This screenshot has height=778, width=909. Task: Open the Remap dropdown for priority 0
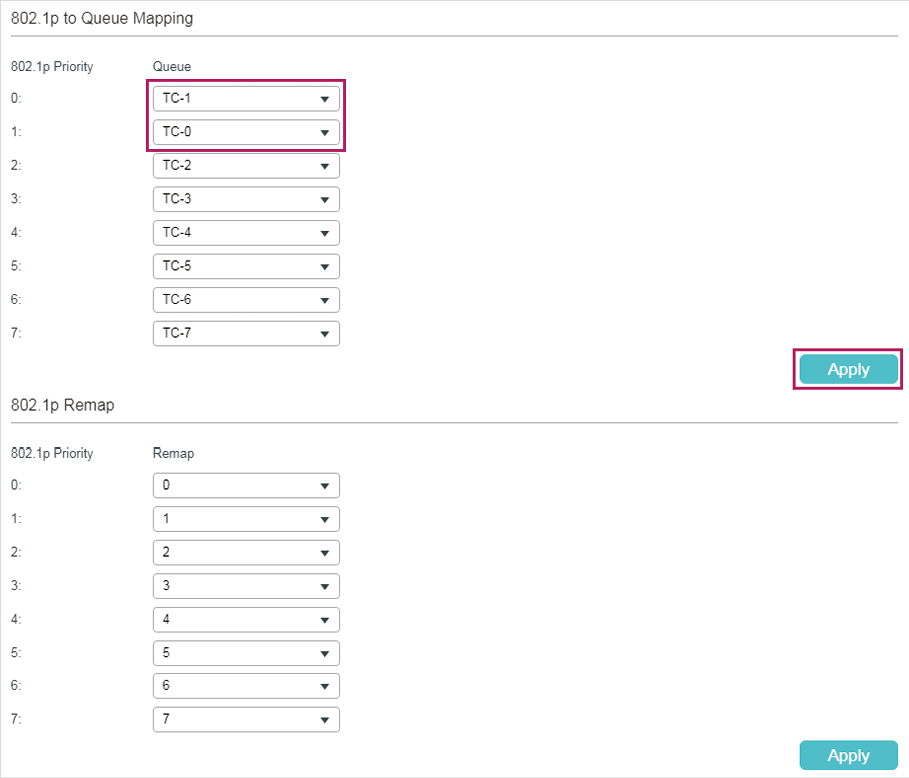tap(246, 485)
